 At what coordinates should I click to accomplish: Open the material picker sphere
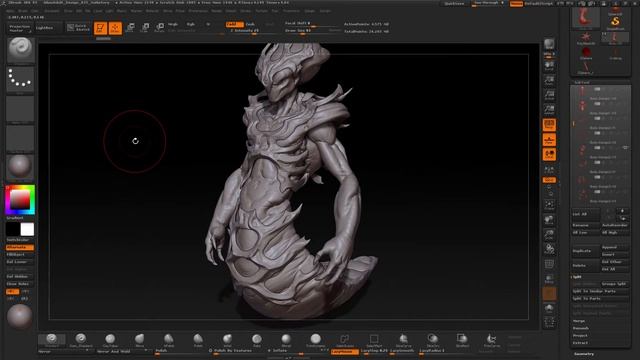pyautogui.click(x=20, y=167)
